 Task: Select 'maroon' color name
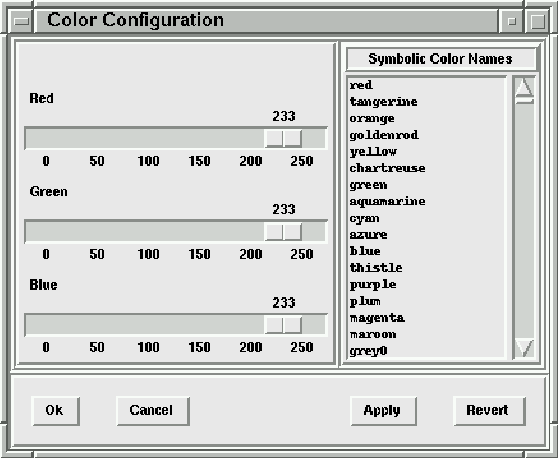pos(426,335)
